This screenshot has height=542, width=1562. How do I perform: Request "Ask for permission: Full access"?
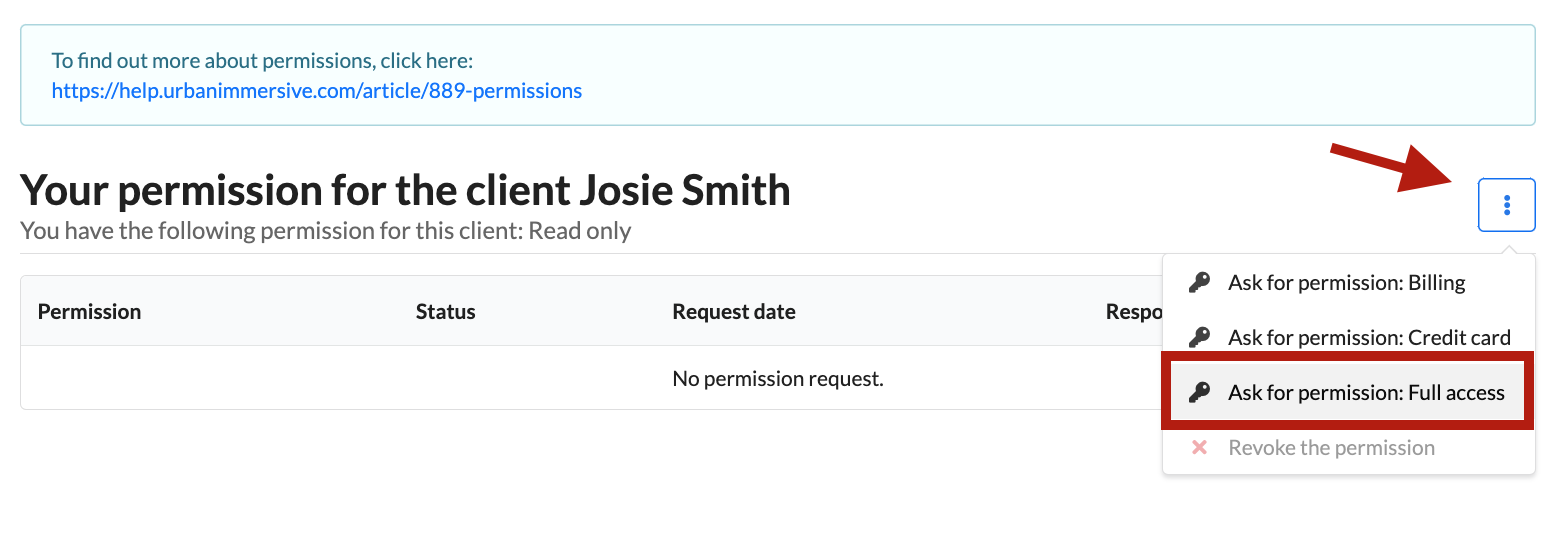(1365, 393)
